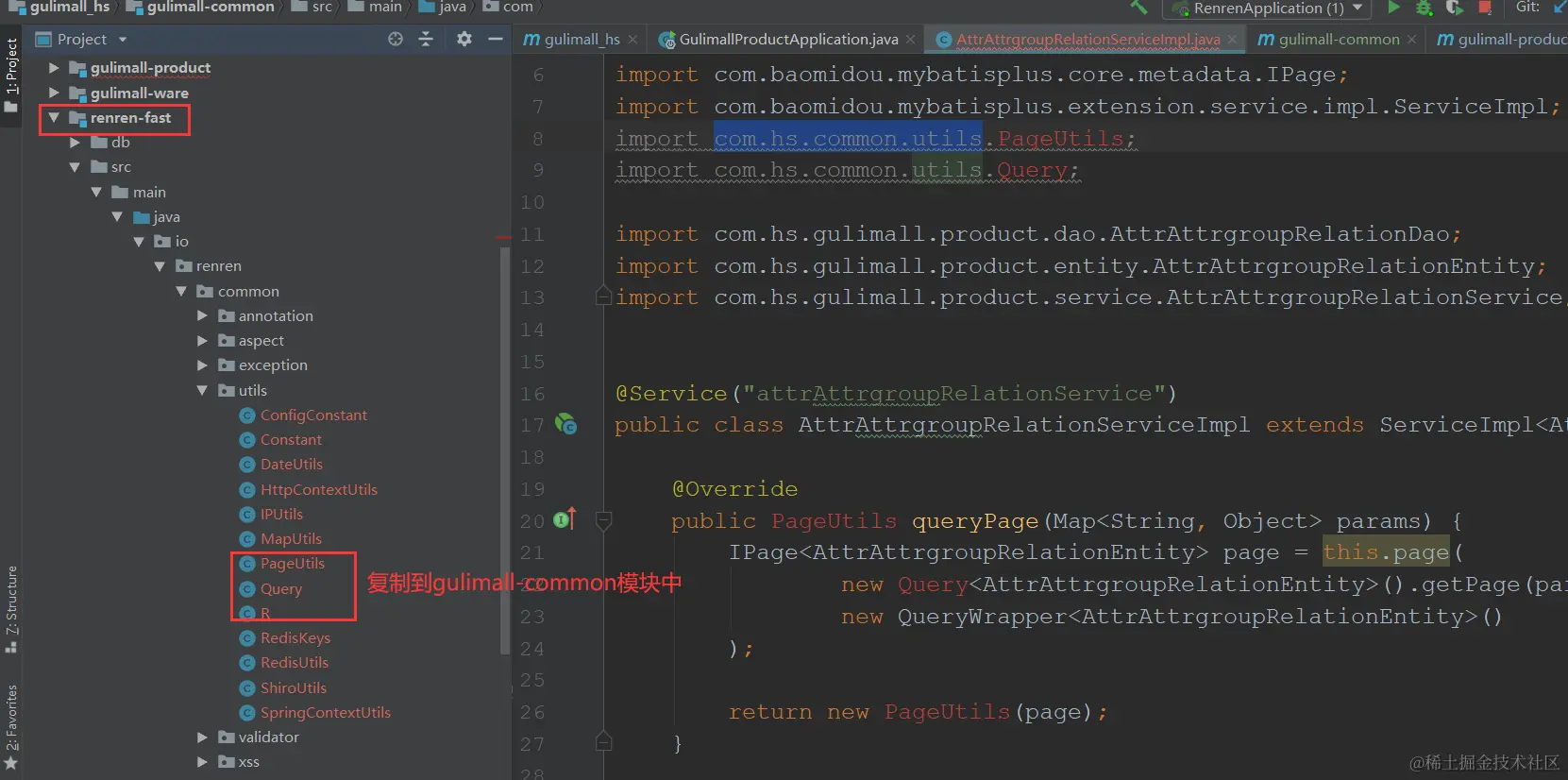This screenshot has width=1568, height=780.
Task: Close the GulimallProductApplication.java tab
Action: tap(910, 40)
